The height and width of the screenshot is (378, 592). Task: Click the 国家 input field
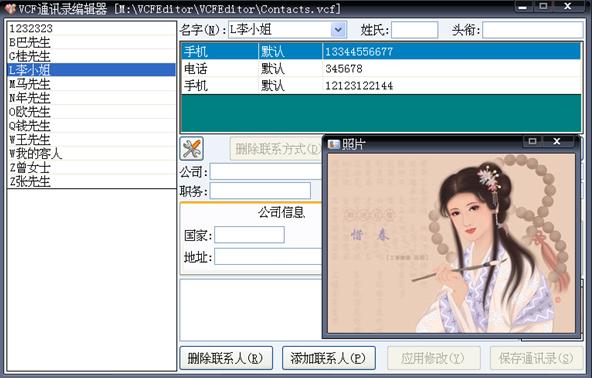point(249,235)
